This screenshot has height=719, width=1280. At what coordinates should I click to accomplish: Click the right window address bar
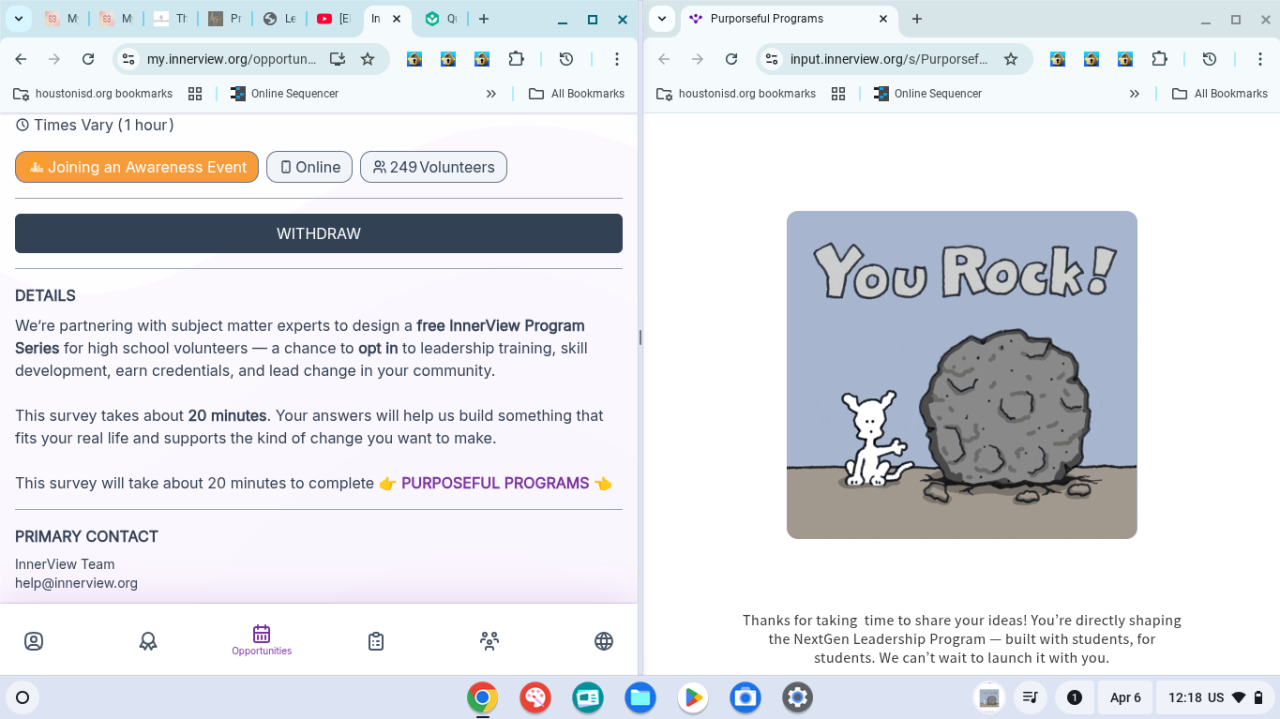tap(889, 59)
